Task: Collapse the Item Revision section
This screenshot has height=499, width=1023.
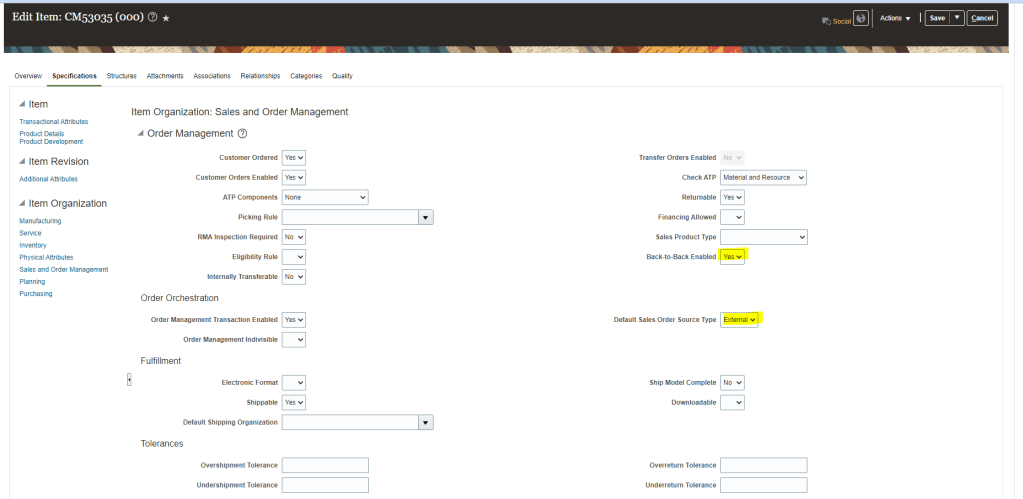Action: (22, 161)
